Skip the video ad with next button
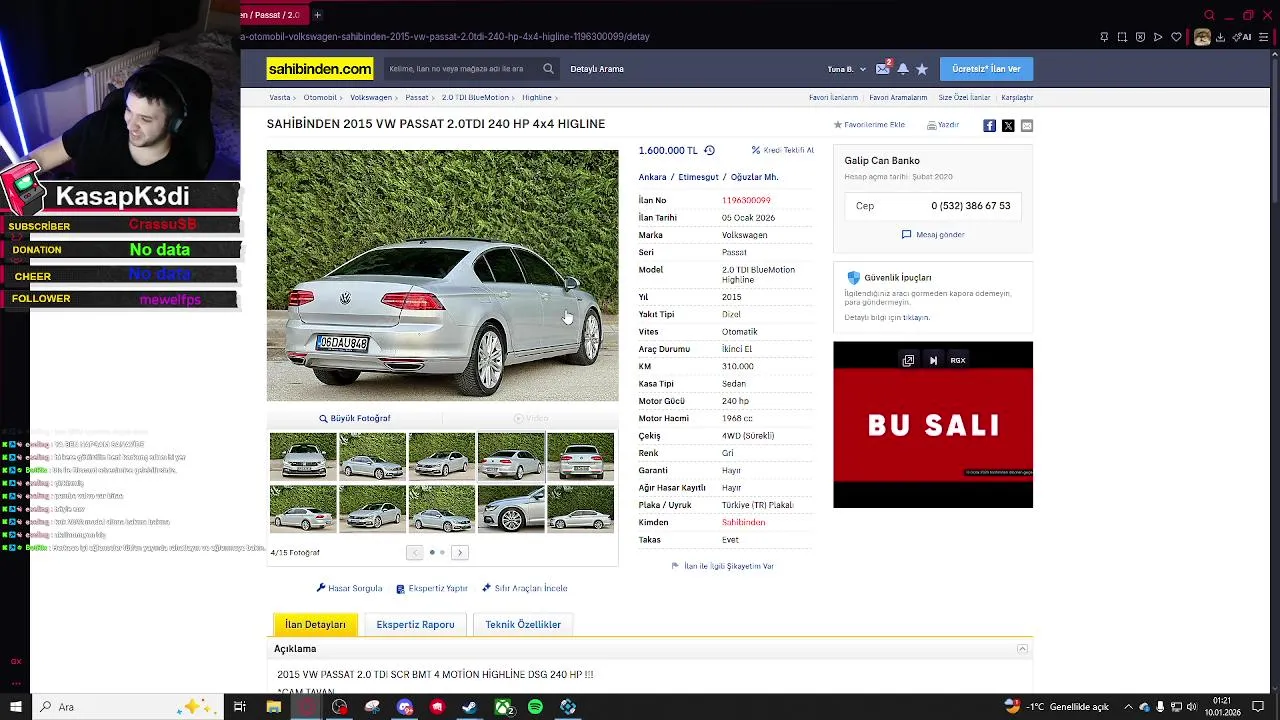Viewport: 1280px width, 720px height. coord(933,361)
